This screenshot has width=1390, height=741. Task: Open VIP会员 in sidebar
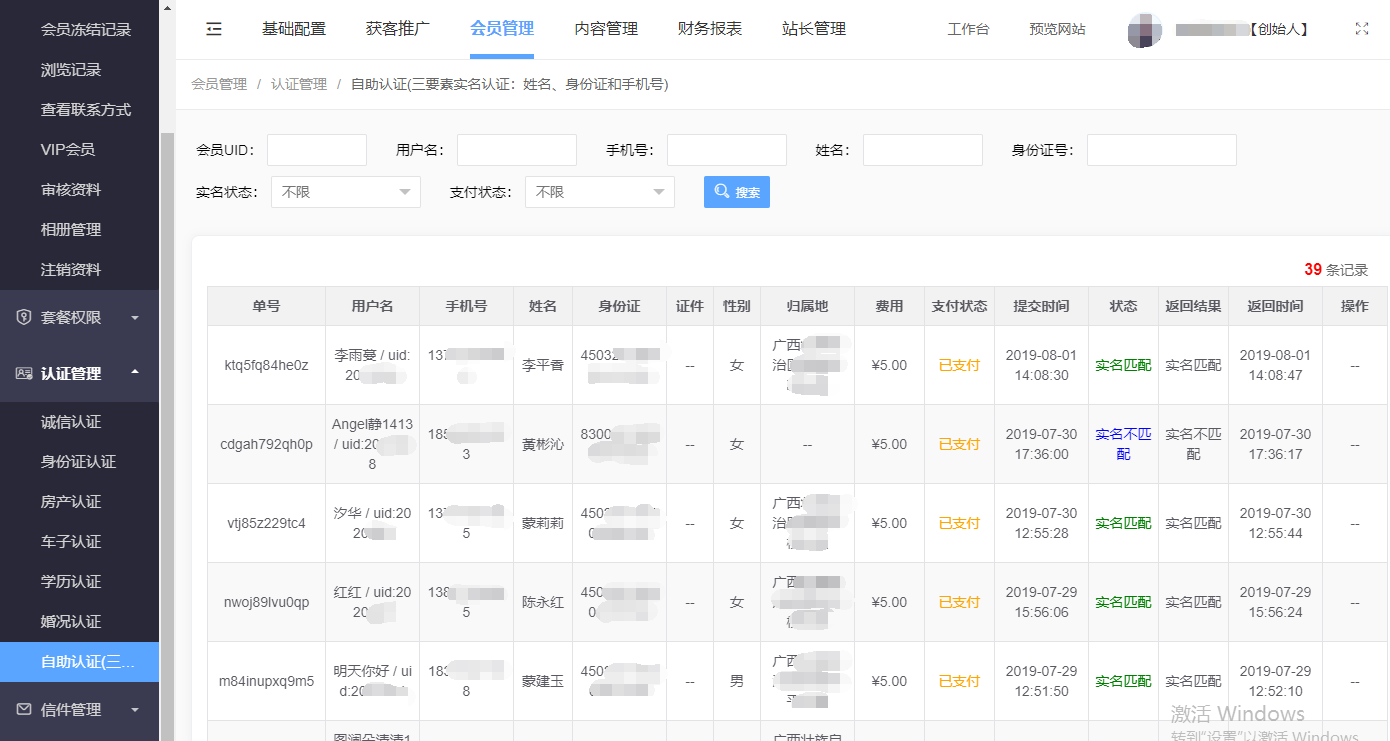(68, 150)
